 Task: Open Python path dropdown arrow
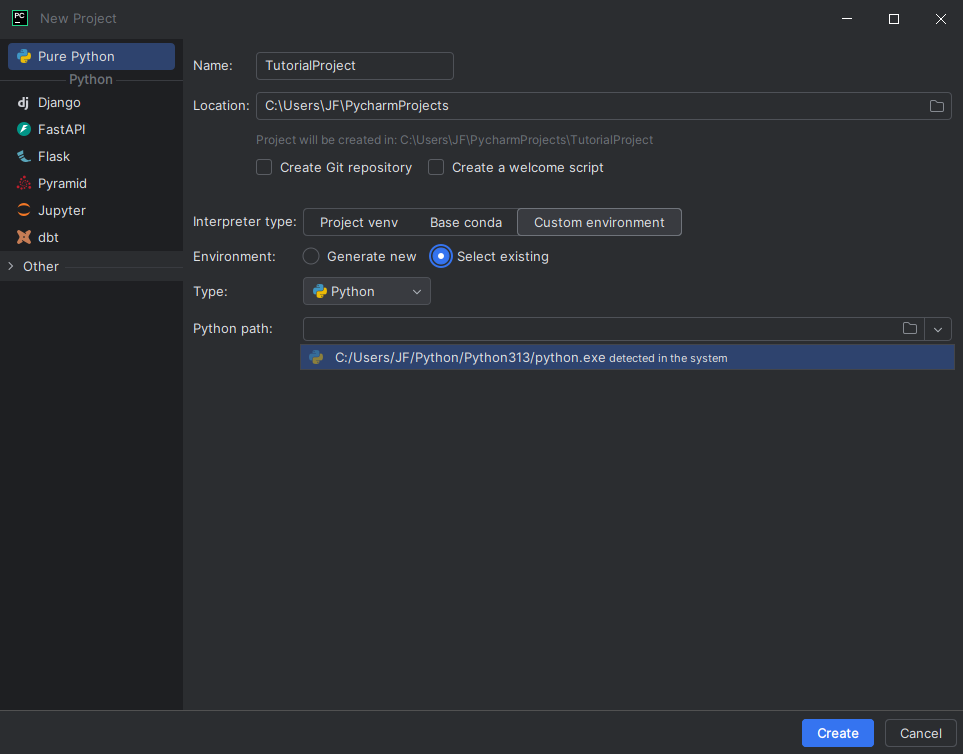[938, 330]
